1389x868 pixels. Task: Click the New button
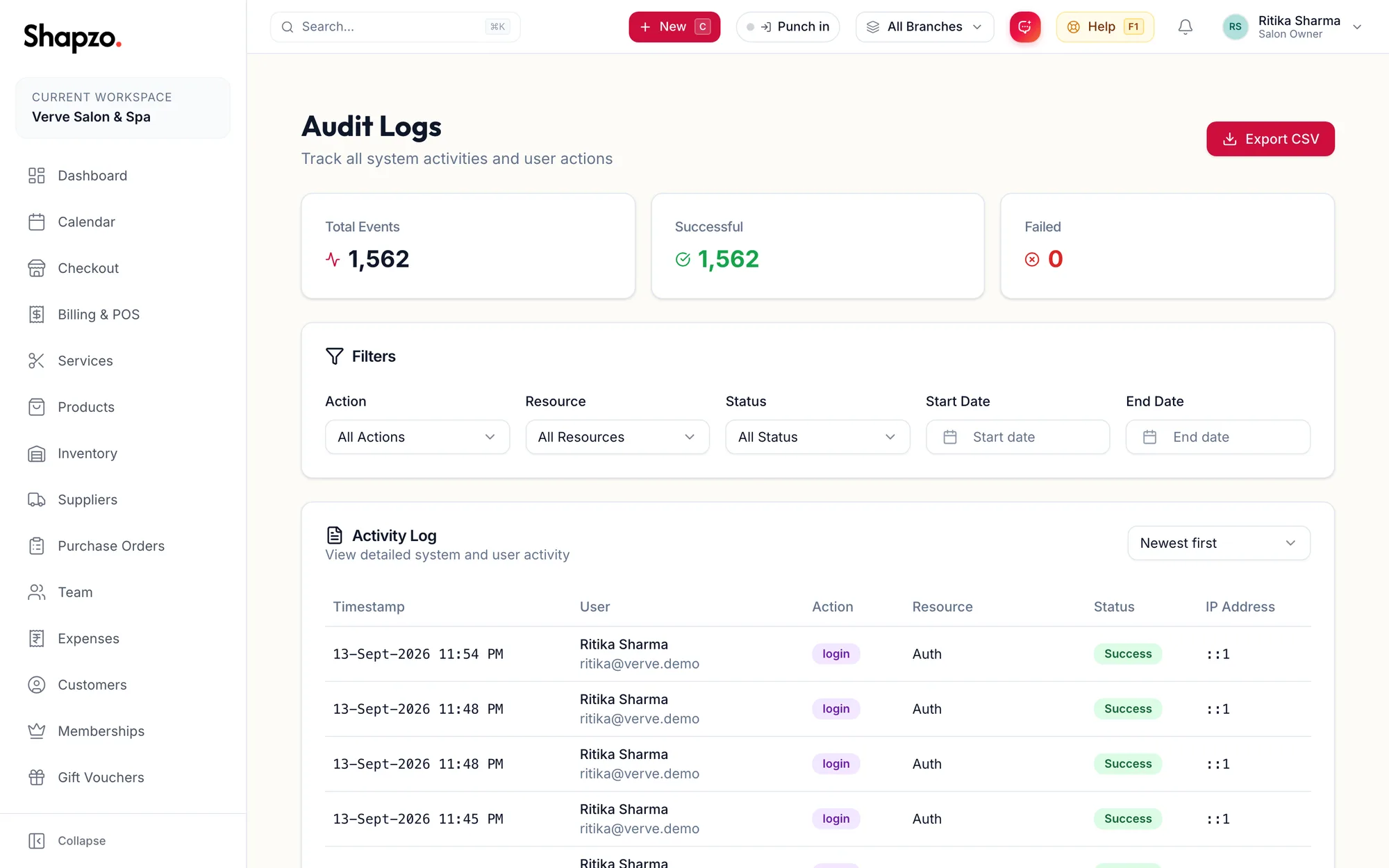tap(674, 27)
